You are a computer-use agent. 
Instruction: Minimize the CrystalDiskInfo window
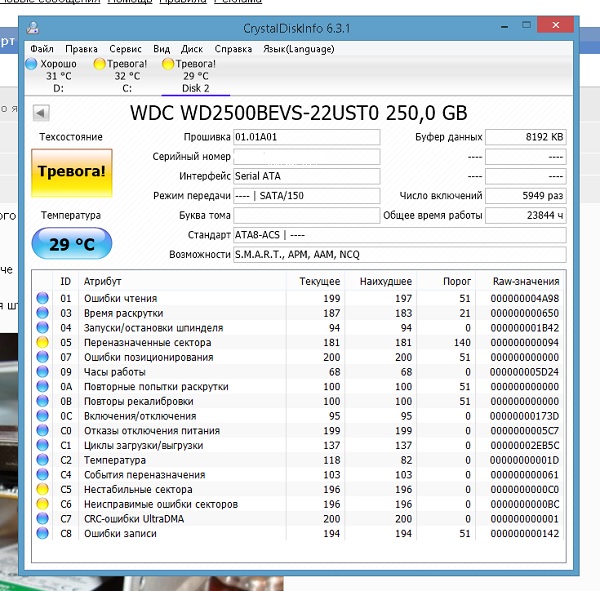coord(505,26)
